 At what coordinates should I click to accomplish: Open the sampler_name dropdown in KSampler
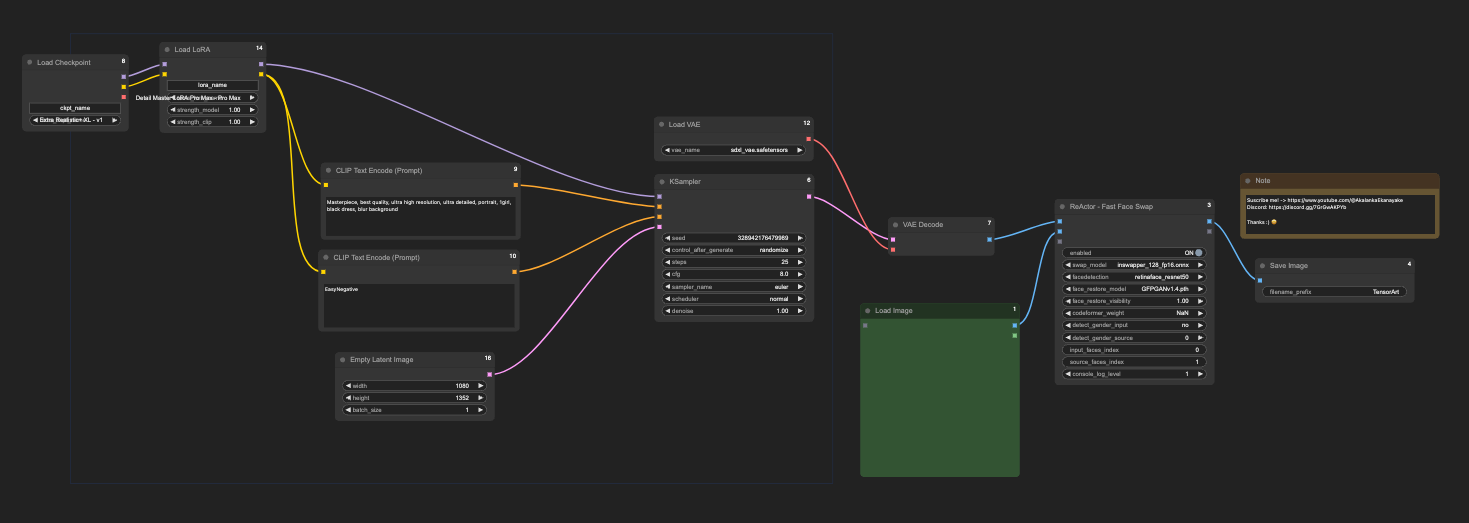[x=734, y=286]
